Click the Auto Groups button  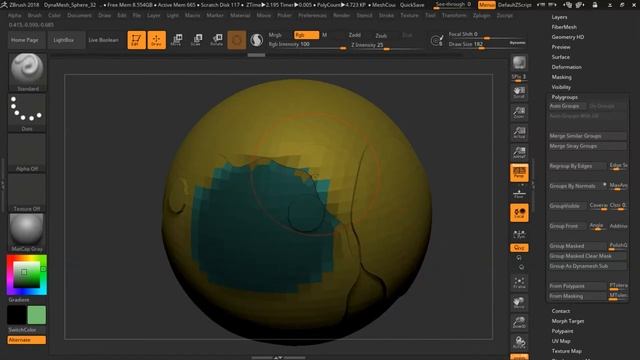point(567,106)
